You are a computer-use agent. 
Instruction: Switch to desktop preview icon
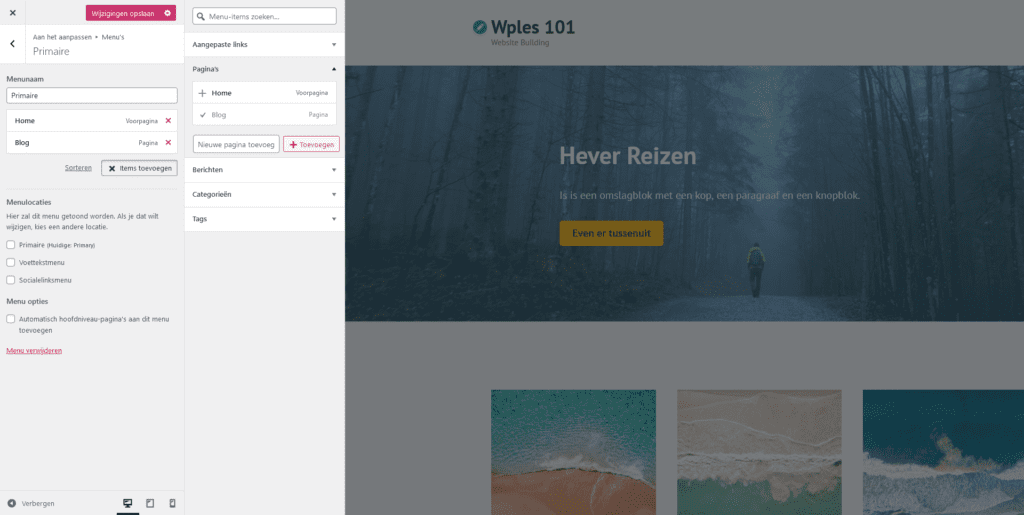click(128, 503)
